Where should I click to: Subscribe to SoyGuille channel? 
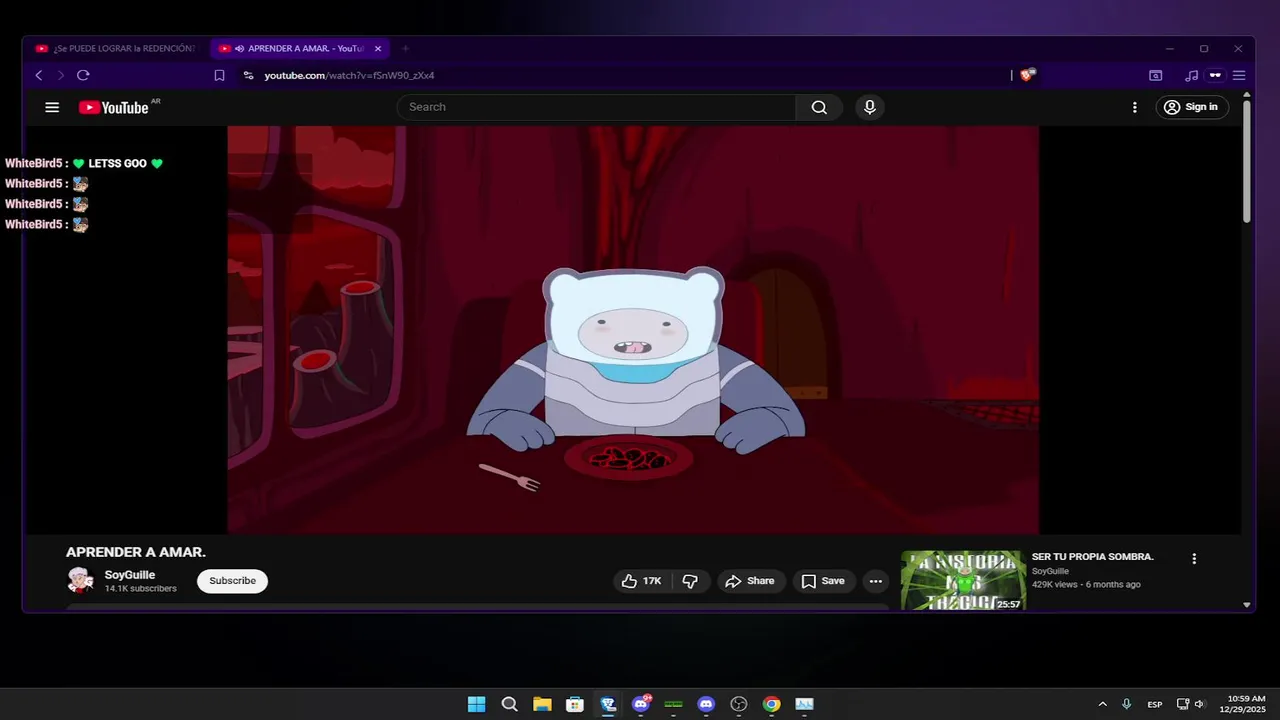(232, 581)
